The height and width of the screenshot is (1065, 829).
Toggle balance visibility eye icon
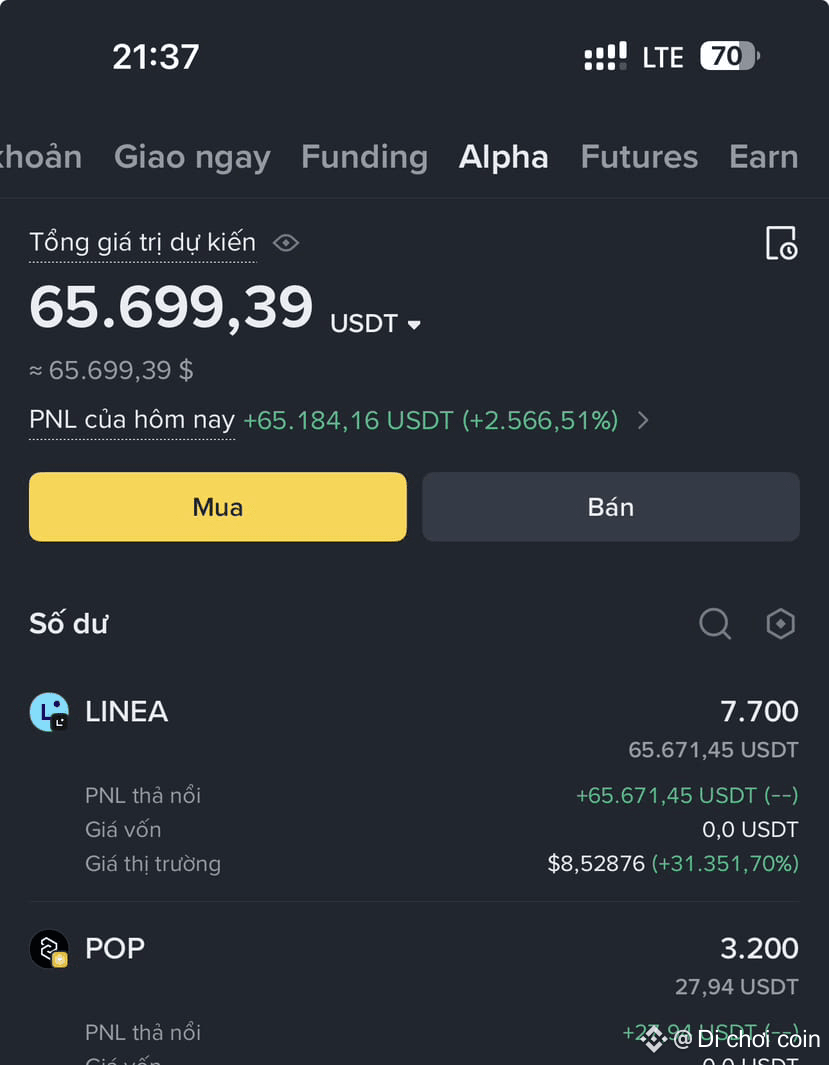point(286,242)
